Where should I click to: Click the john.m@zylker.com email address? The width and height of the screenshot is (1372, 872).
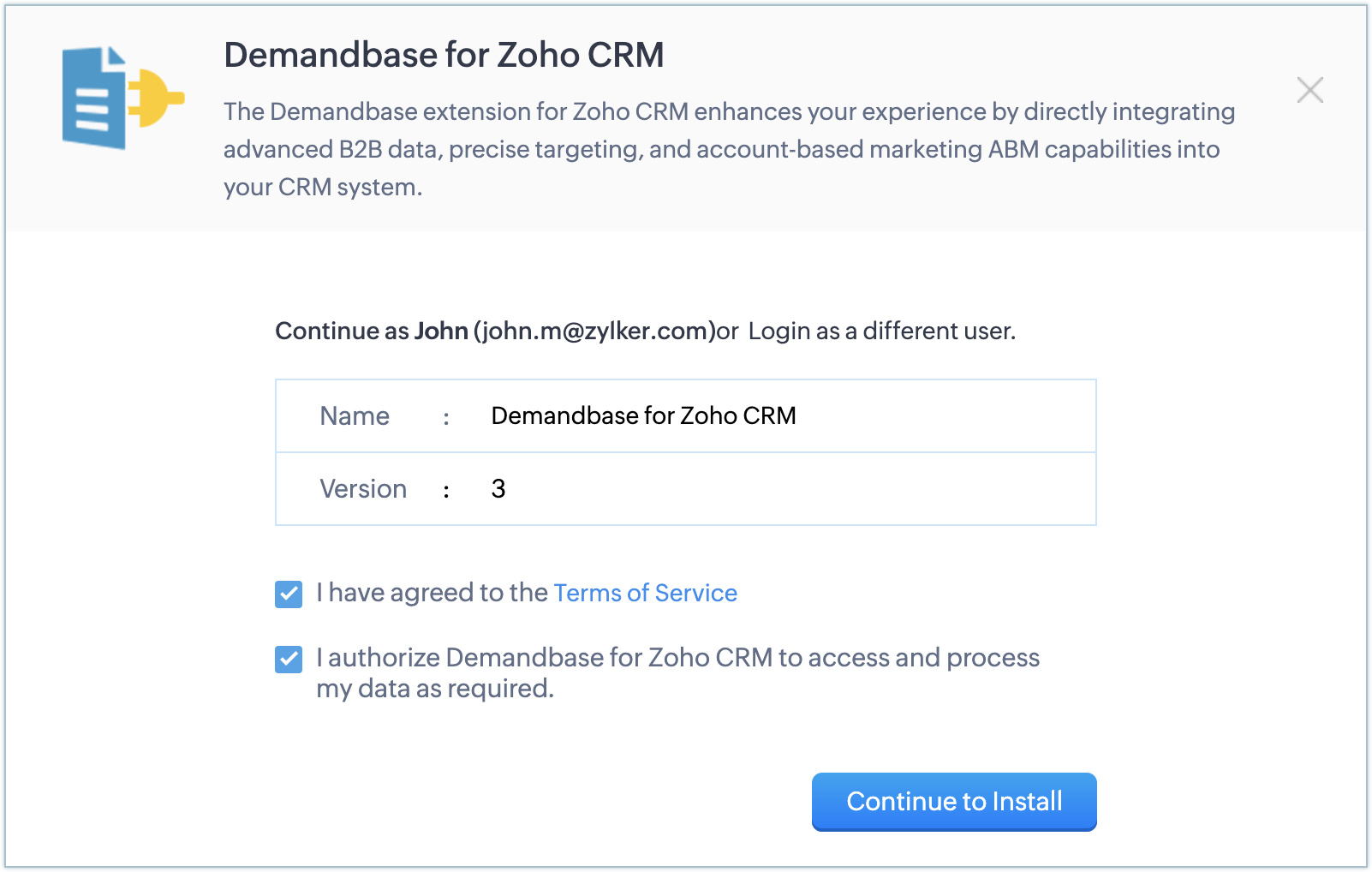click(594, 331)
